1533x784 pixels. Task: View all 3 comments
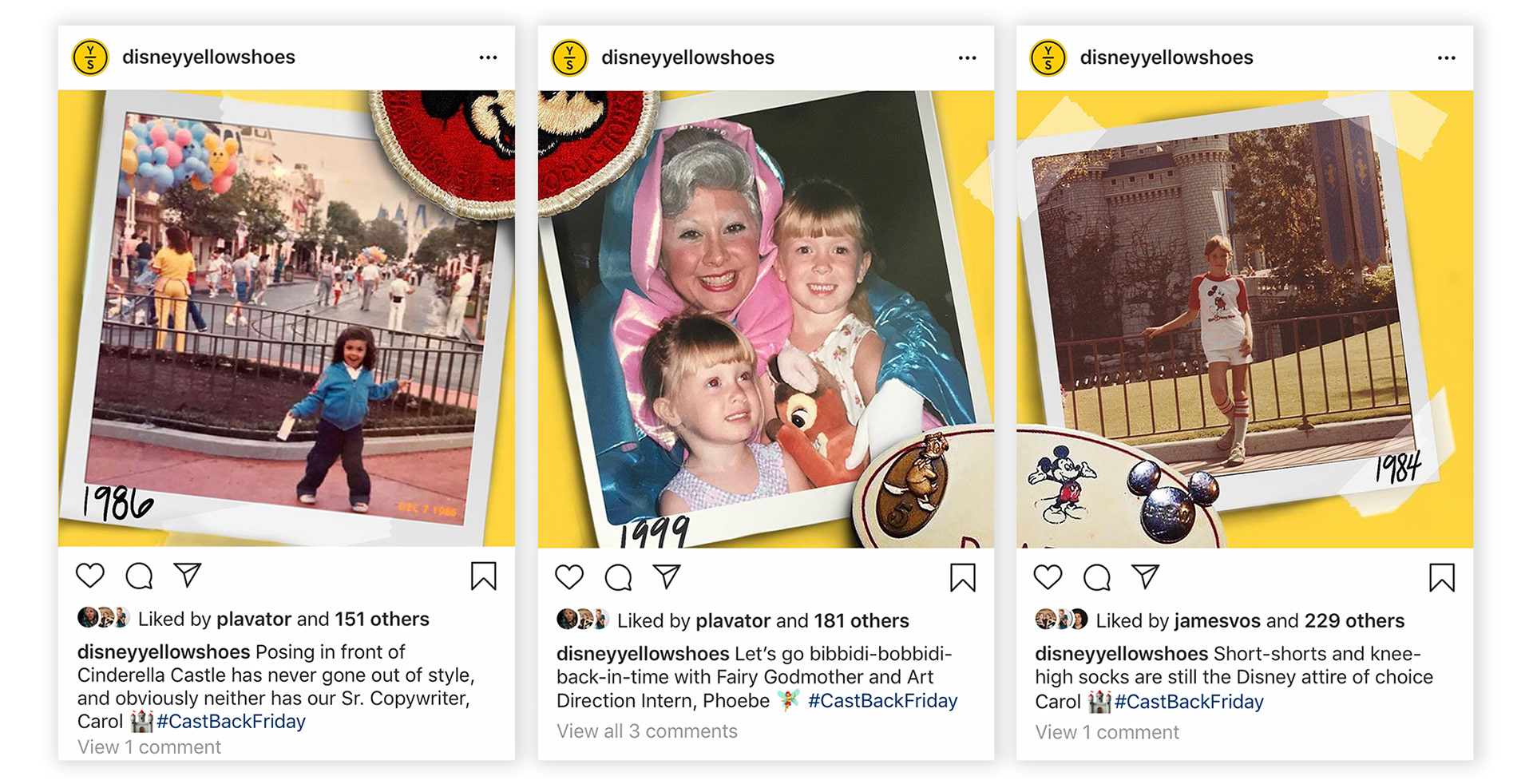pos(647,731)
